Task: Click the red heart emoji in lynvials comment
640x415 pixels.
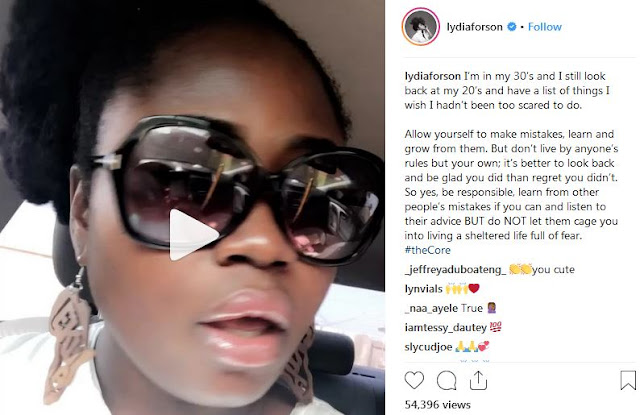Action: 473,289
